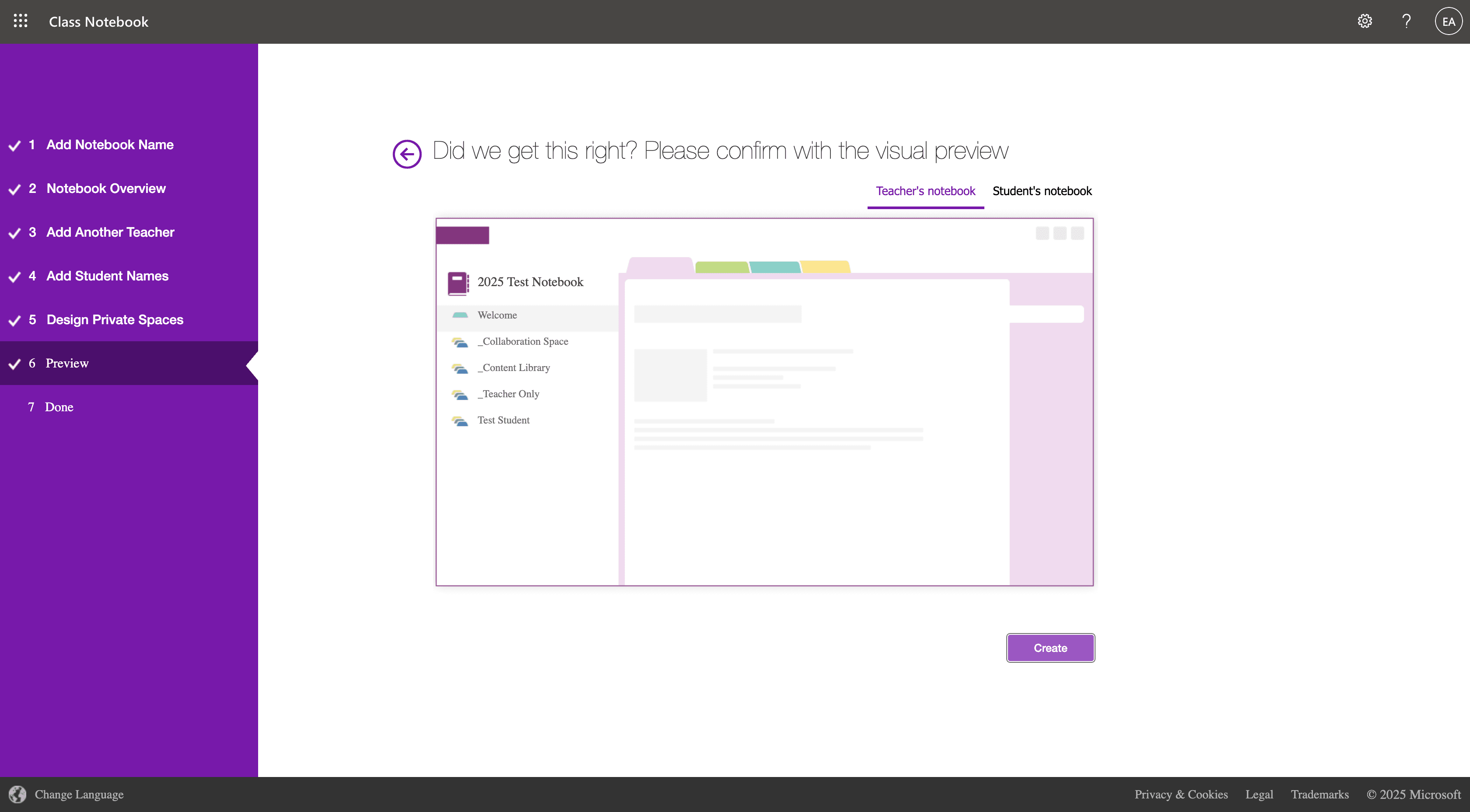The height and width of the screenshot is (812, 1470).
Task: Click the © 2025 Microsoft text
Action: click(x=1414, y=794)
